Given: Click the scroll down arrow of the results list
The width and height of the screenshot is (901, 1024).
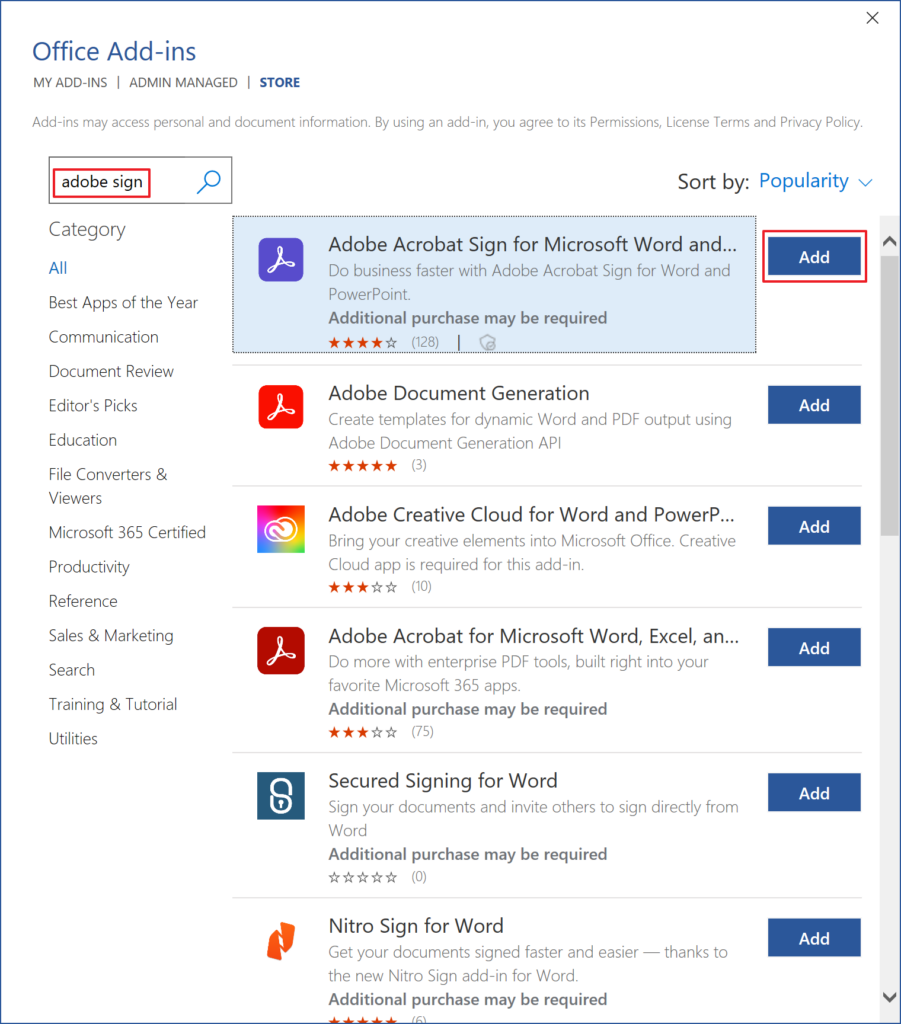Looking at the screenshot, I should [889, 997].
